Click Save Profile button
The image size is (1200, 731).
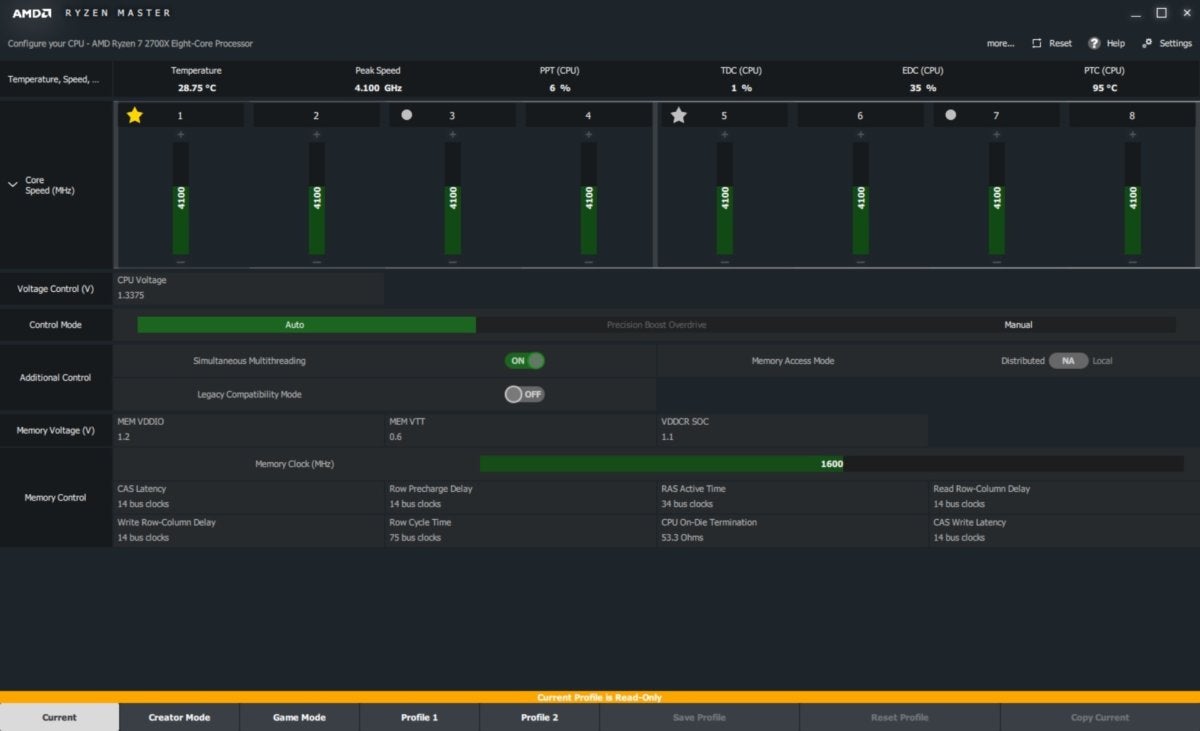[x=700, y=717]
